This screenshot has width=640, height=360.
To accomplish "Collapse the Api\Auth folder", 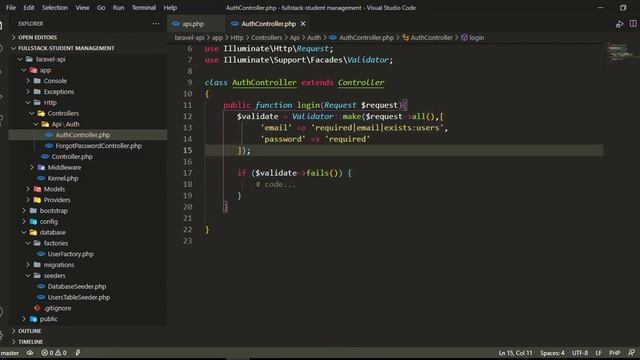I will pyautogui.click(x=65, y=124).
